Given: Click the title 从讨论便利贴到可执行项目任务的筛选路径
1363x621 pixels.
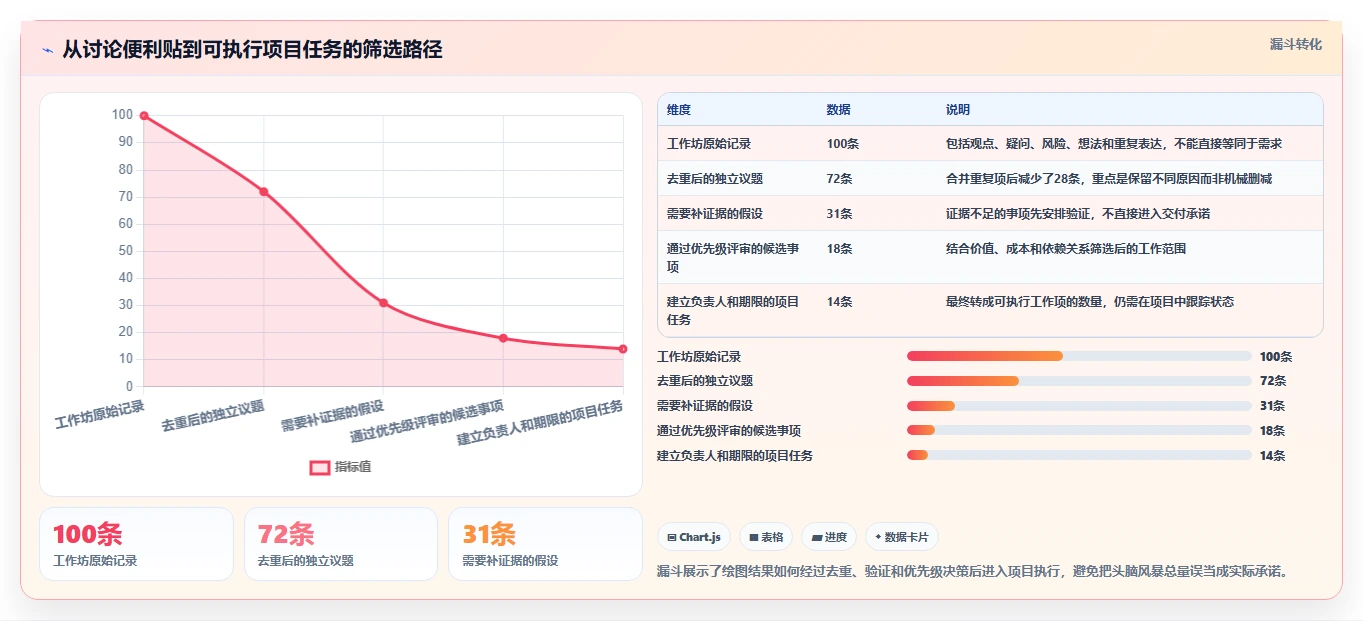Looking at the screenshot, I should 252,50.
